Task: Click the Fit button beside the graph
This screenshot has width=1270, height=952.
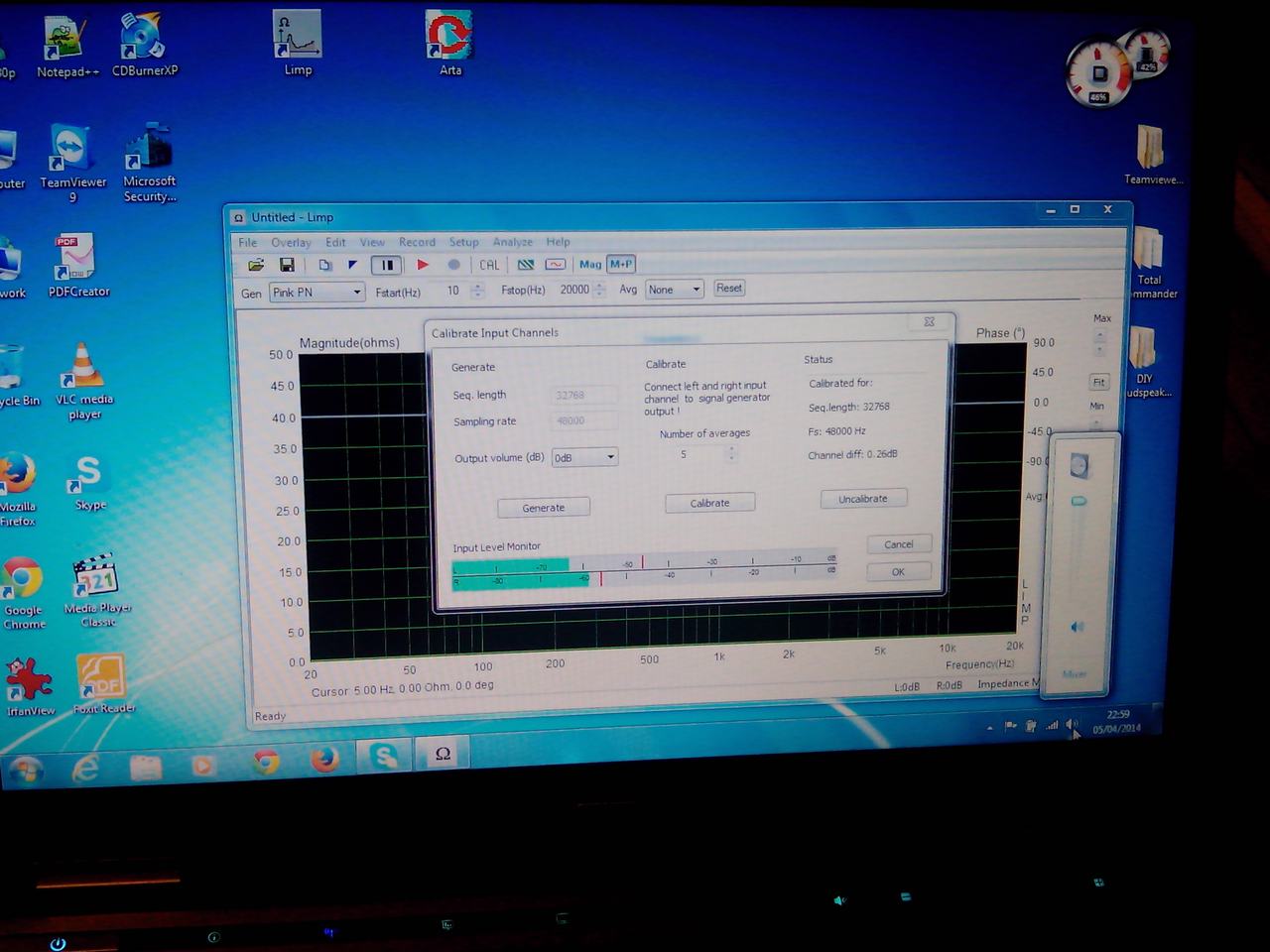Action: (x=1099, y=382)
